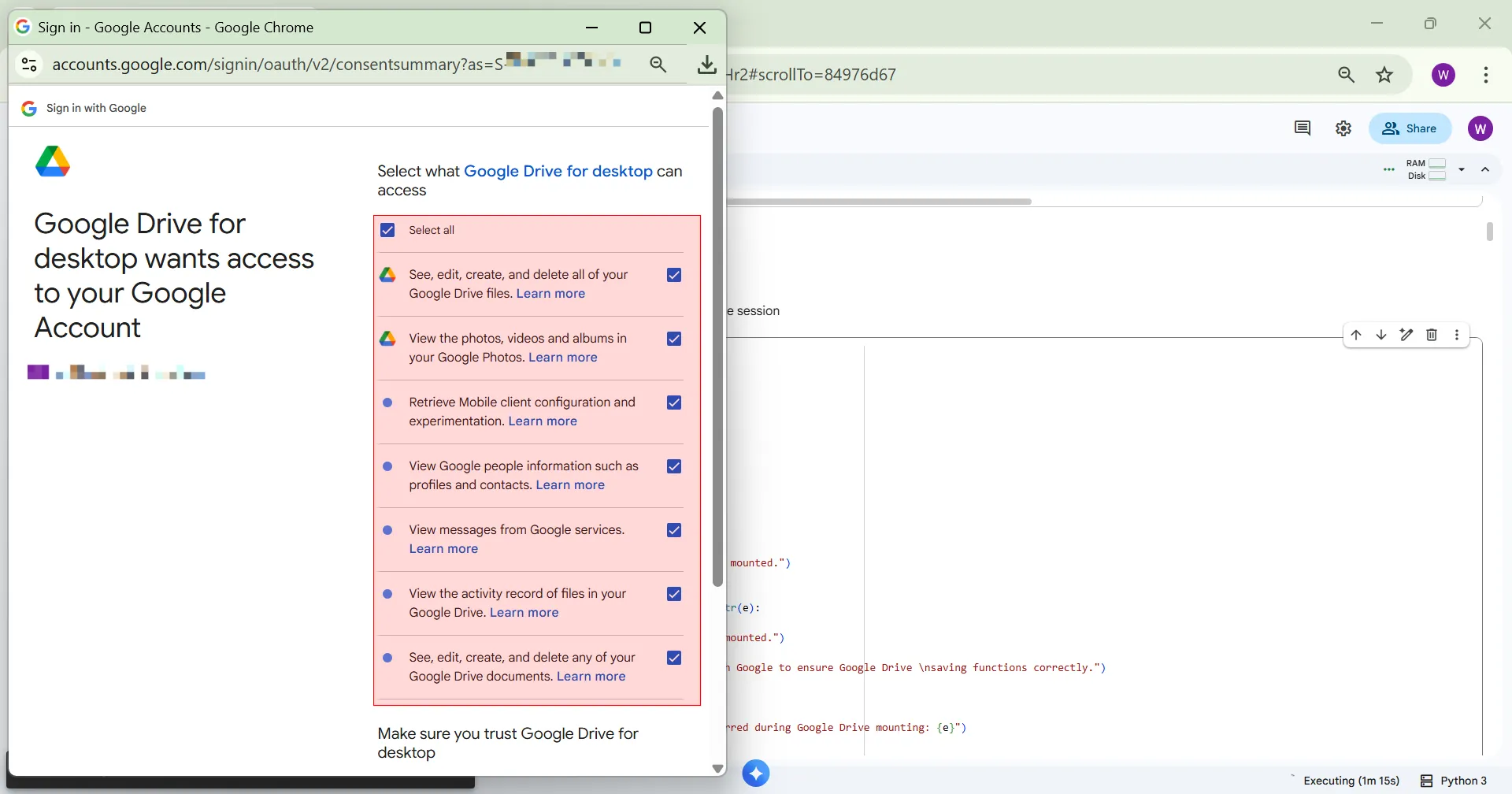Open Learn more for messages from Google services
The height and width of the screenshot is (794, 1512).
[x=443, y=549]
